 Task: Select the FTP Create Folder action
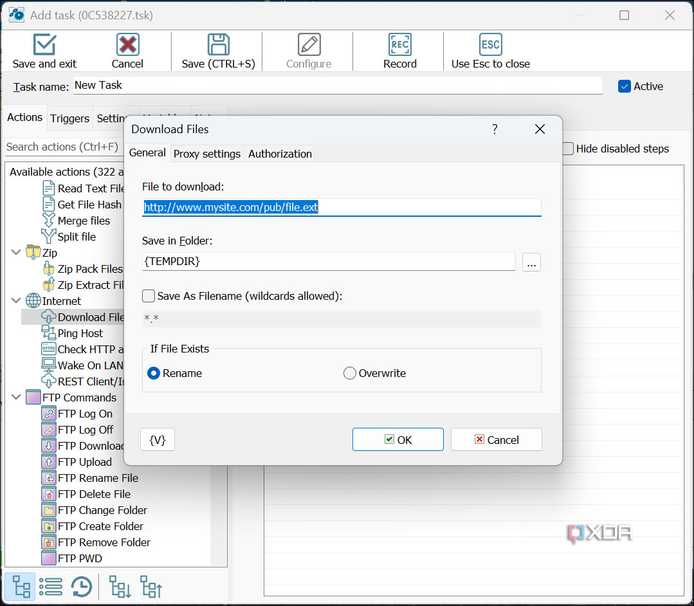coord(93,526)
